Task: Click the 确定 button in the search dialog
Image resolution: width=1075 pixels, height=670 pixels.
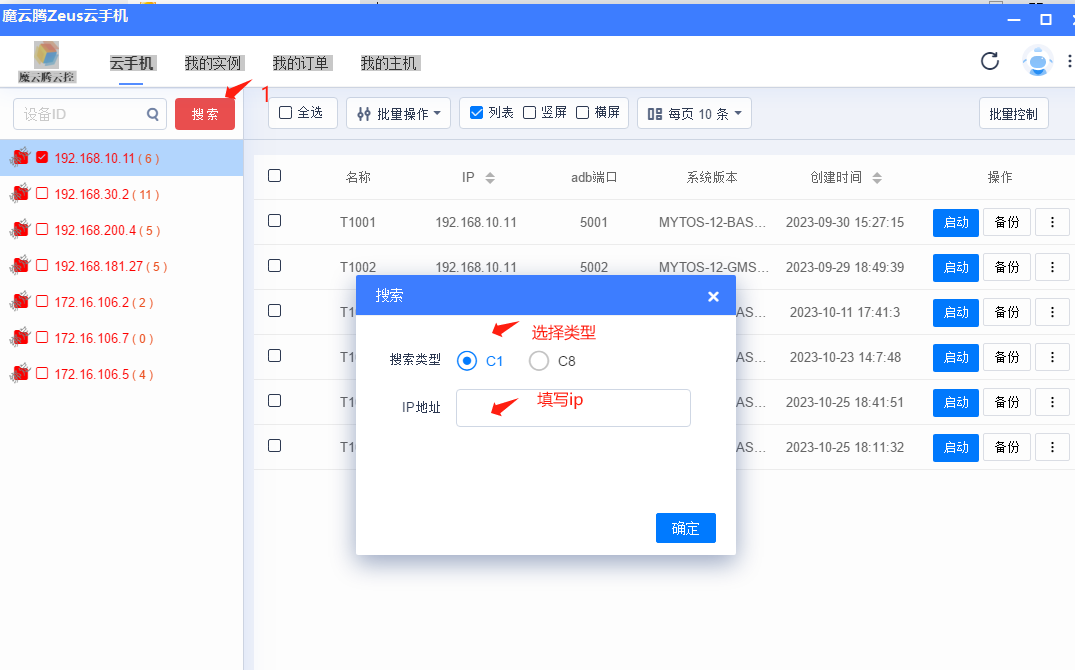Action: [x=685, y=528]
